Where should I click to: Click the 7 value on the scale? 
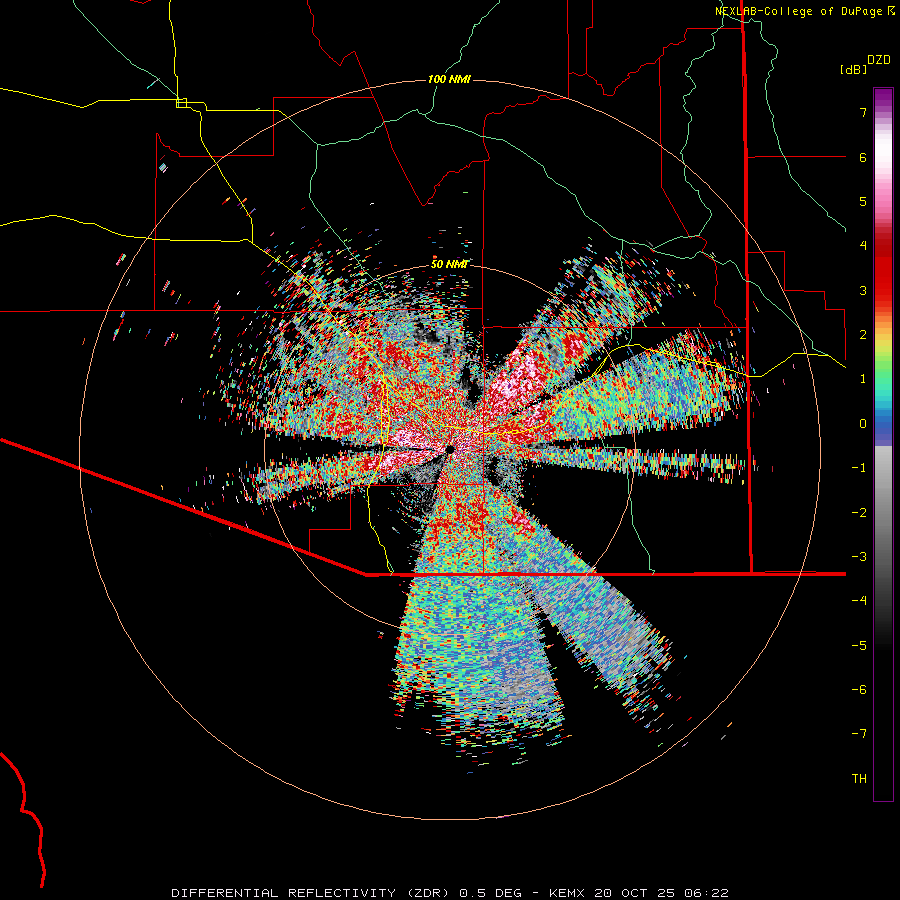863,112
